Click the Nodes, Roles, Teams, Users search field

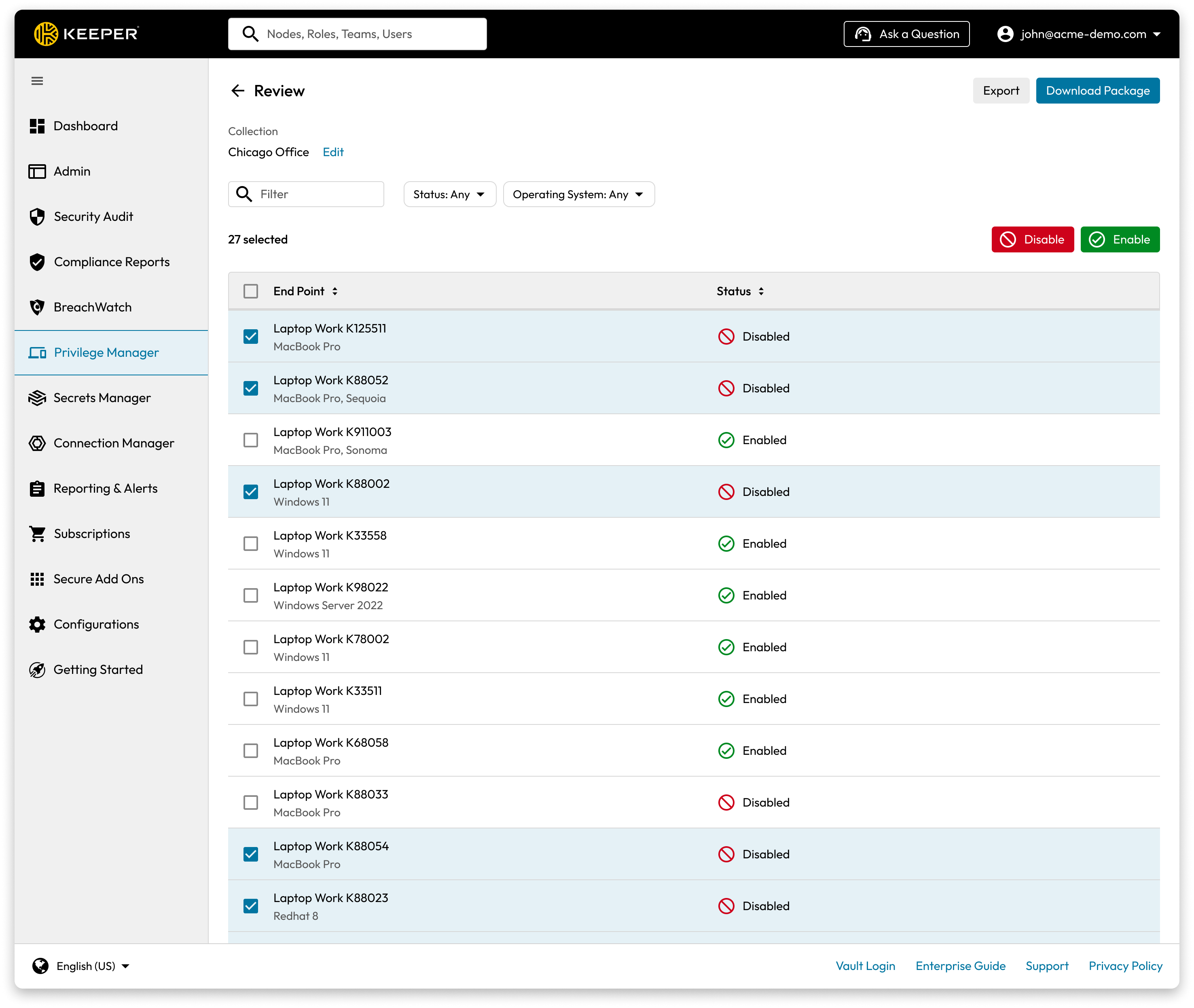357,34
